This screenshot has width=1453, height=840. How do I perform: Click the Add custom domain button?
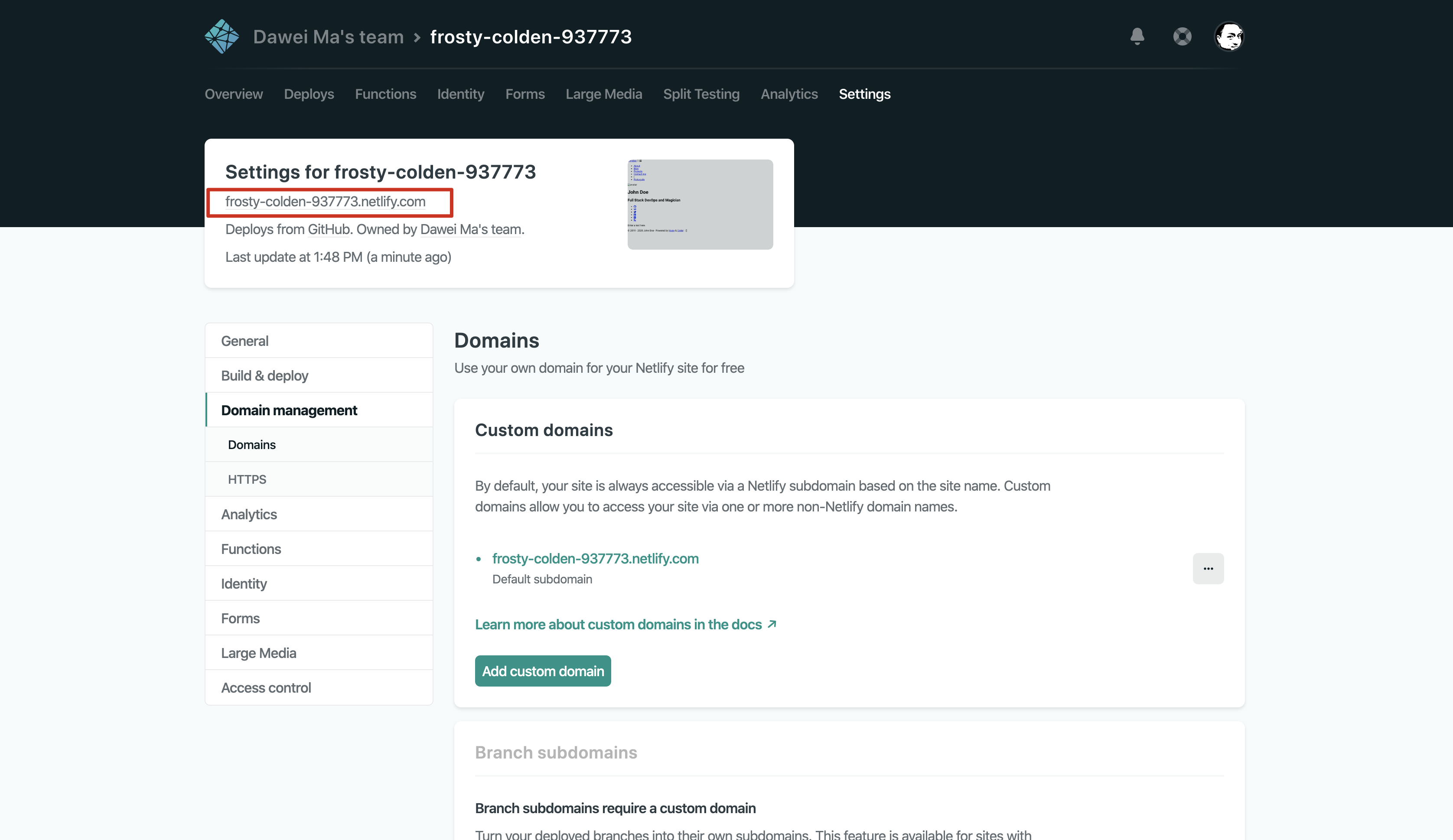tap(543, 671)
